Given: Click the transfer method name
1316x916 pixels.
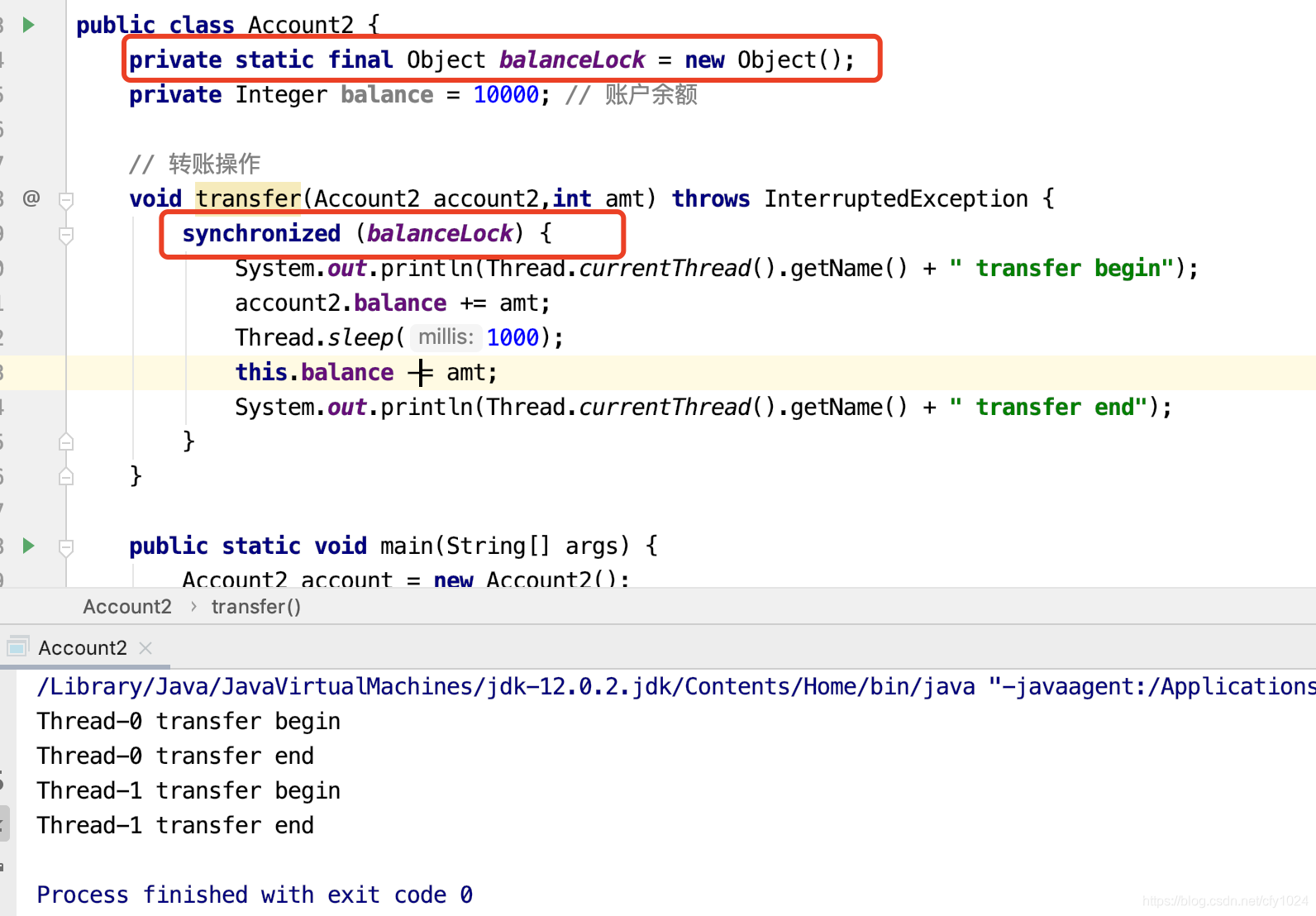Looking at the screenshot, I should [248, 198].
